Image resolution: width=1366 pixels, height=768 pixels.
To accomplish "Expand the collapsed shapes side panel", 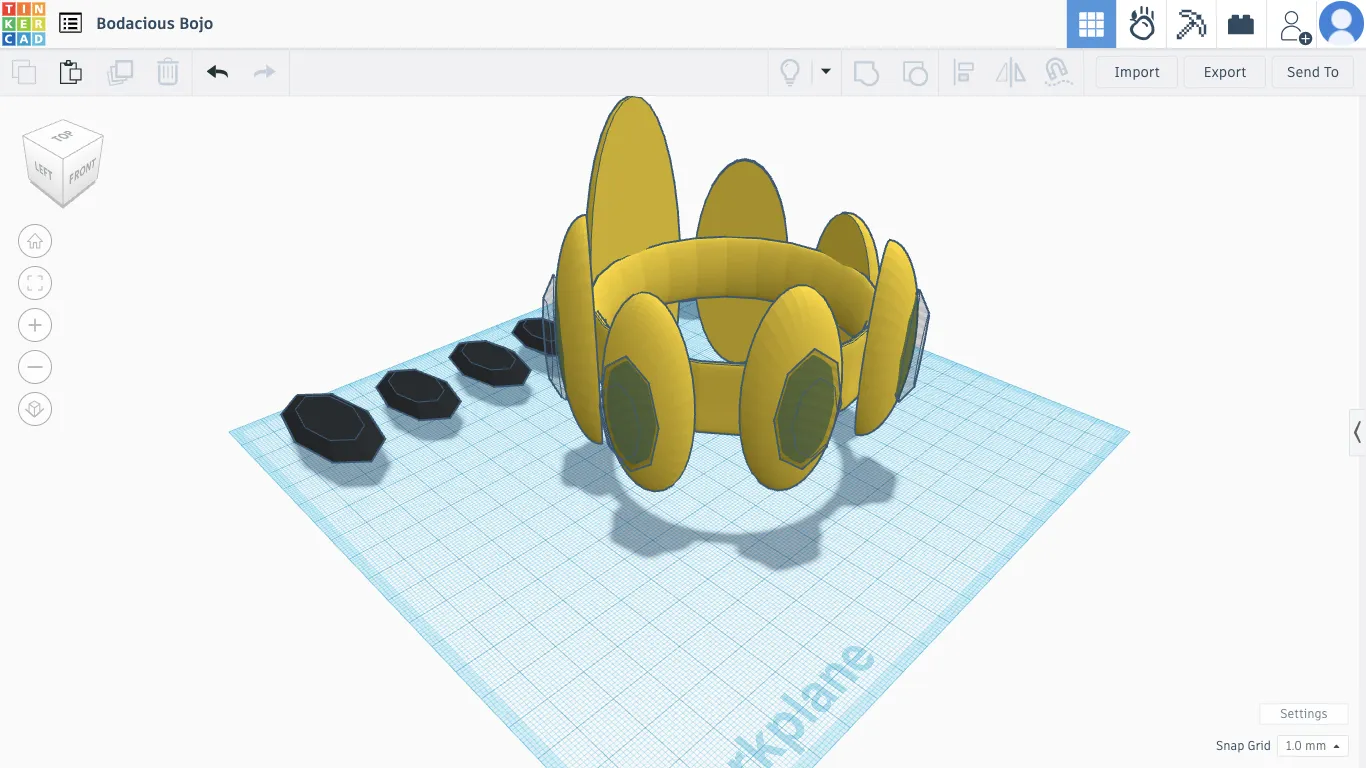I will pyautogui.click(x=1357, y=432).
